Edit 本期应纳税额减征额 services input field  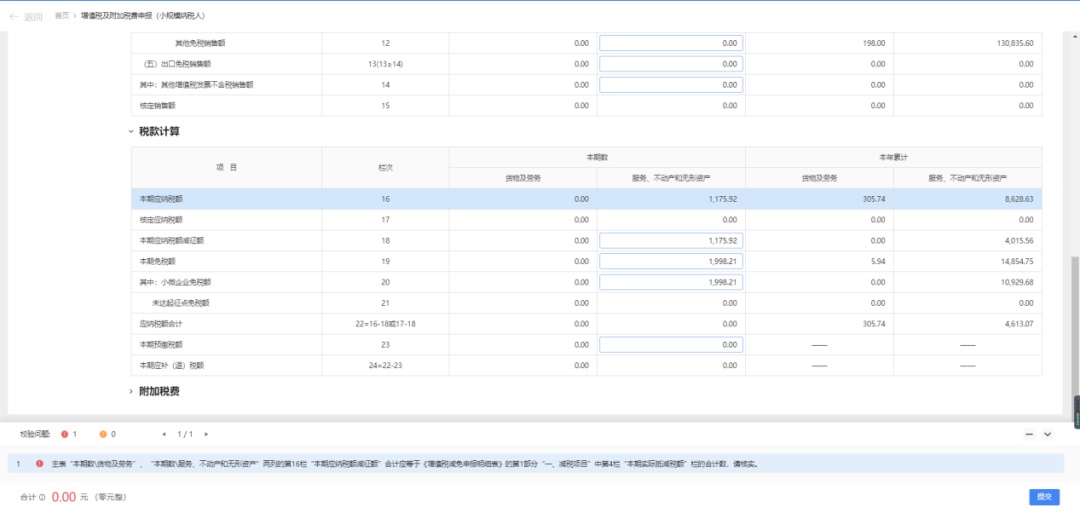pos(671,241)
